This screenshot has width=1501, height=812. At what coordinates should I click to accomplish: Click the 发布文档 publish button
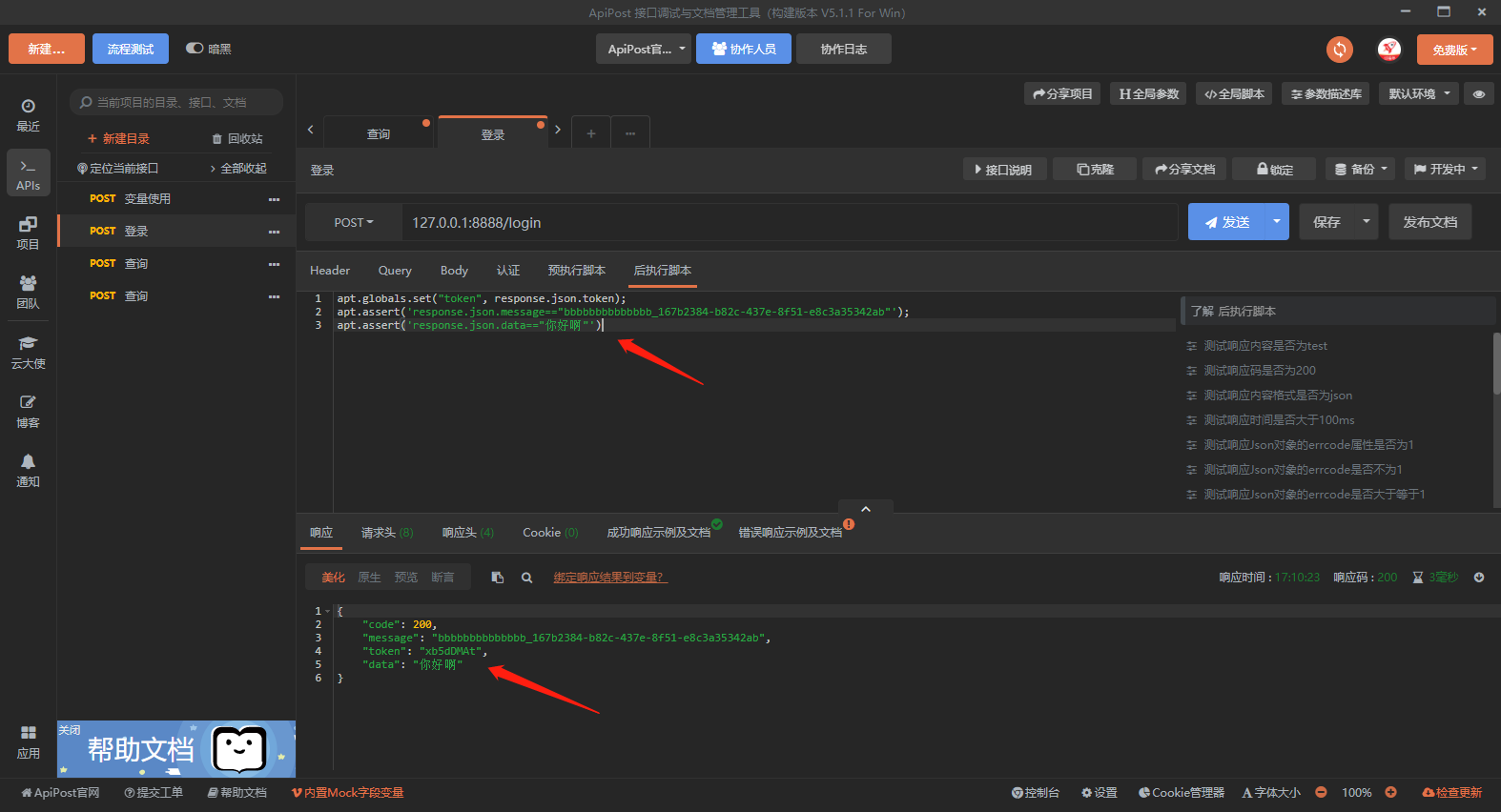(x=1430, y=221)
